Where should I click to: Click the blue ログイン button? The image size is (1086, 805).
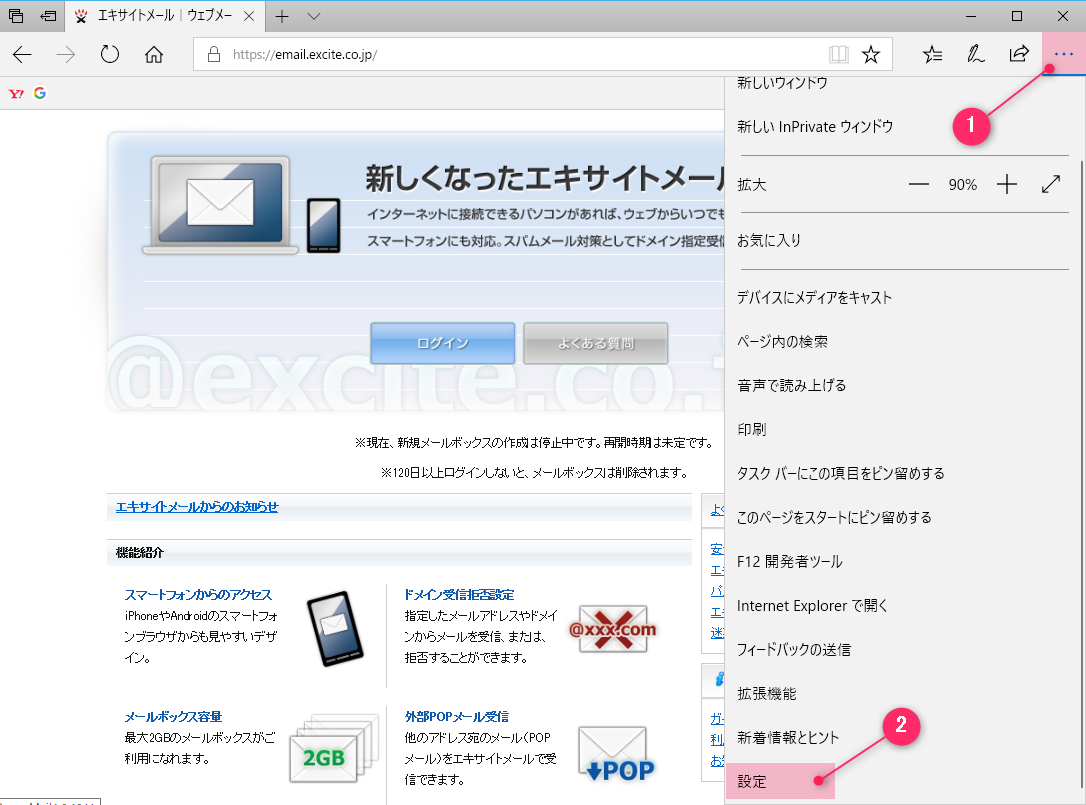pyautogui.click(x=443, y=343)
